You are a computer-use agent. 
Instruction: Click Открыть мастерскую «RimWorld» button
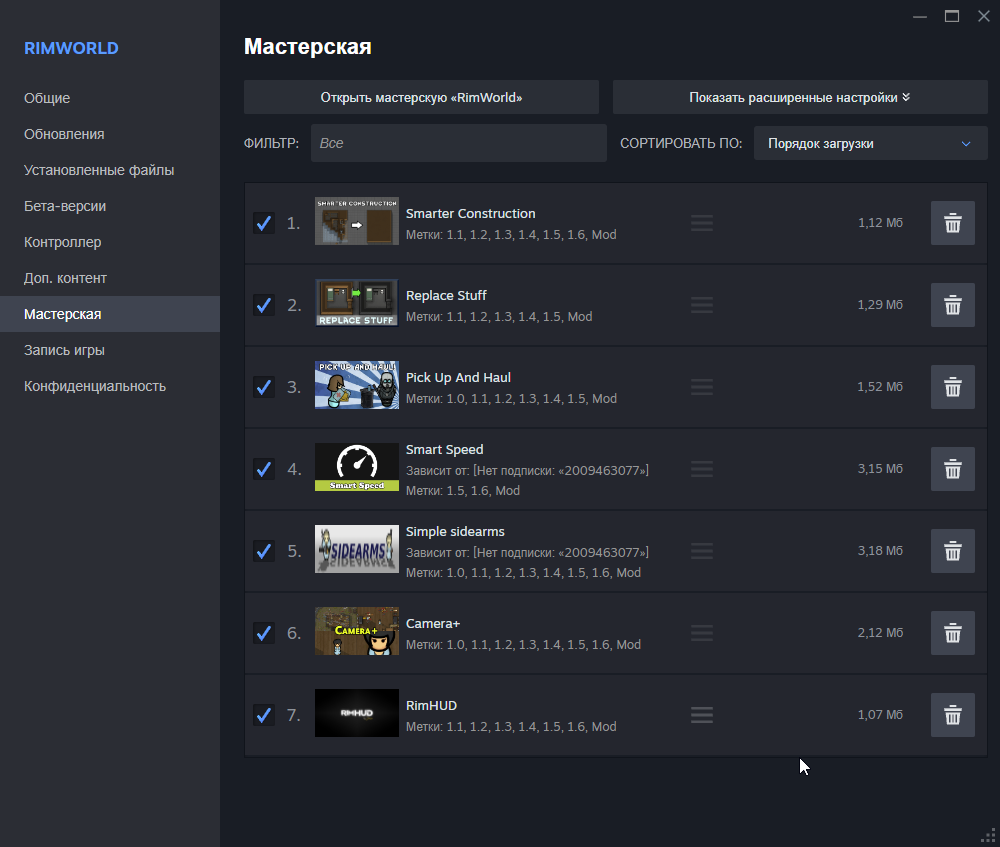point(421,98)
